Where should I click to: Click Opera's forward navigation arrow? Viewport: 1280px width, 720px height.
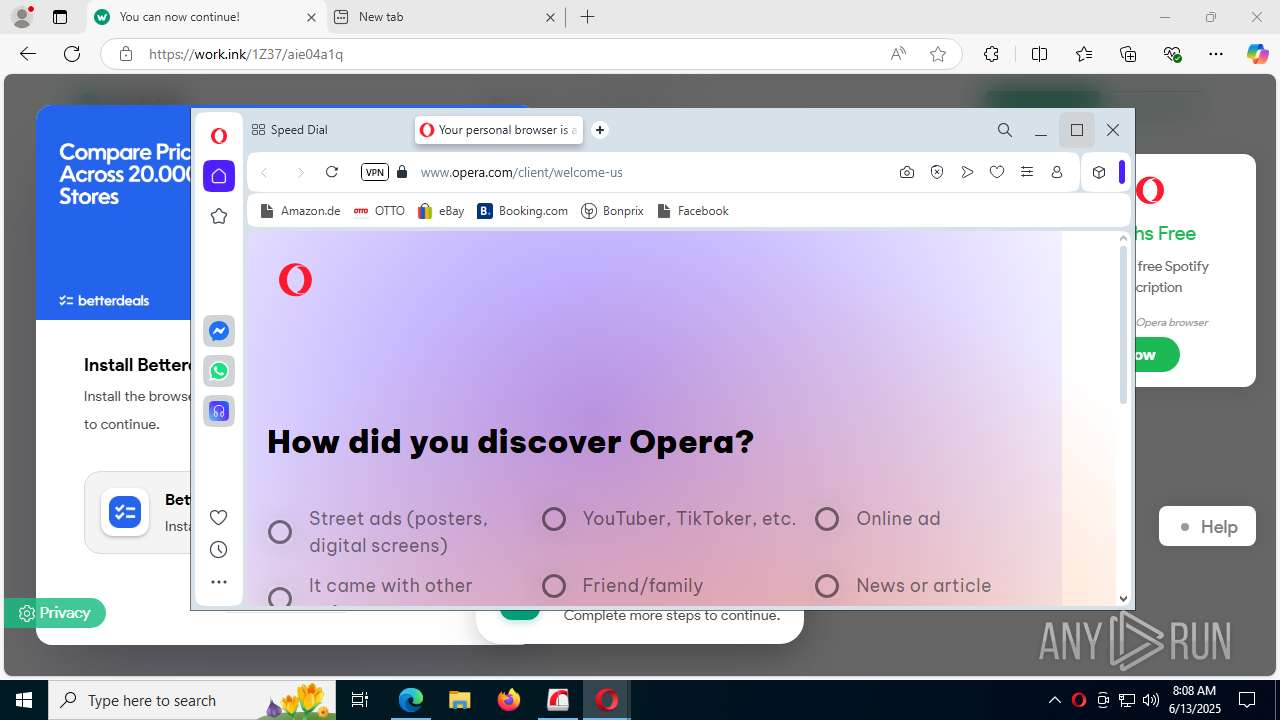(x=299, y=172)
